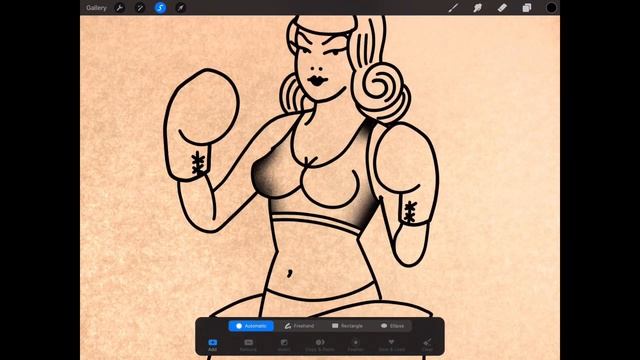This screenshot has width=640, height=360.
Task: Return to the Gallery
Action: pyautogui.click(x=96, y=8)
